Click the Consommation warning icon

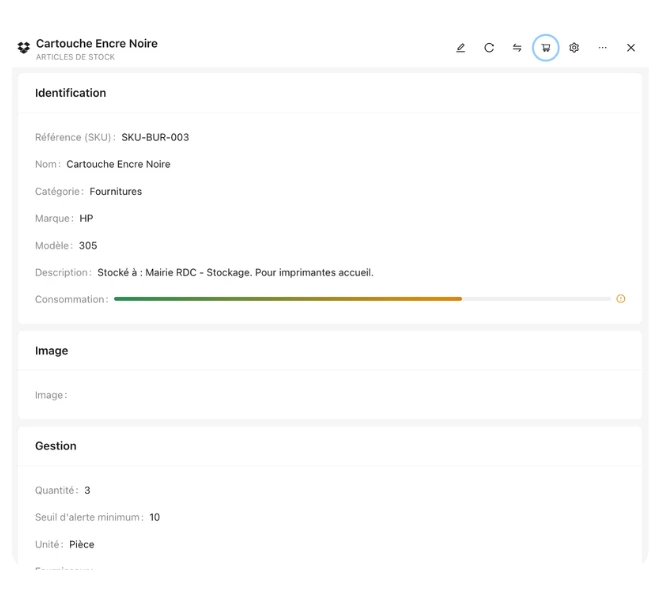pyautogui.click(x=620, y=299)
